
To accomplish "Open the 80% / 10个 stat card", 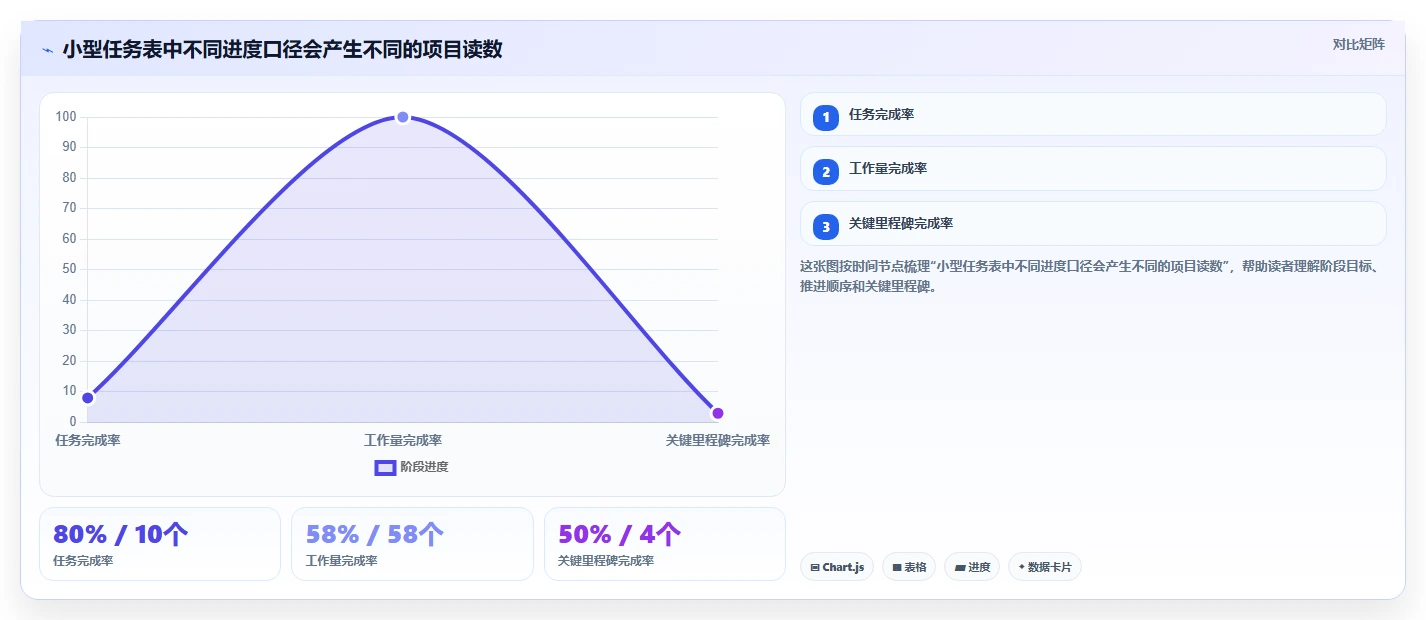I will pos(160,544).
